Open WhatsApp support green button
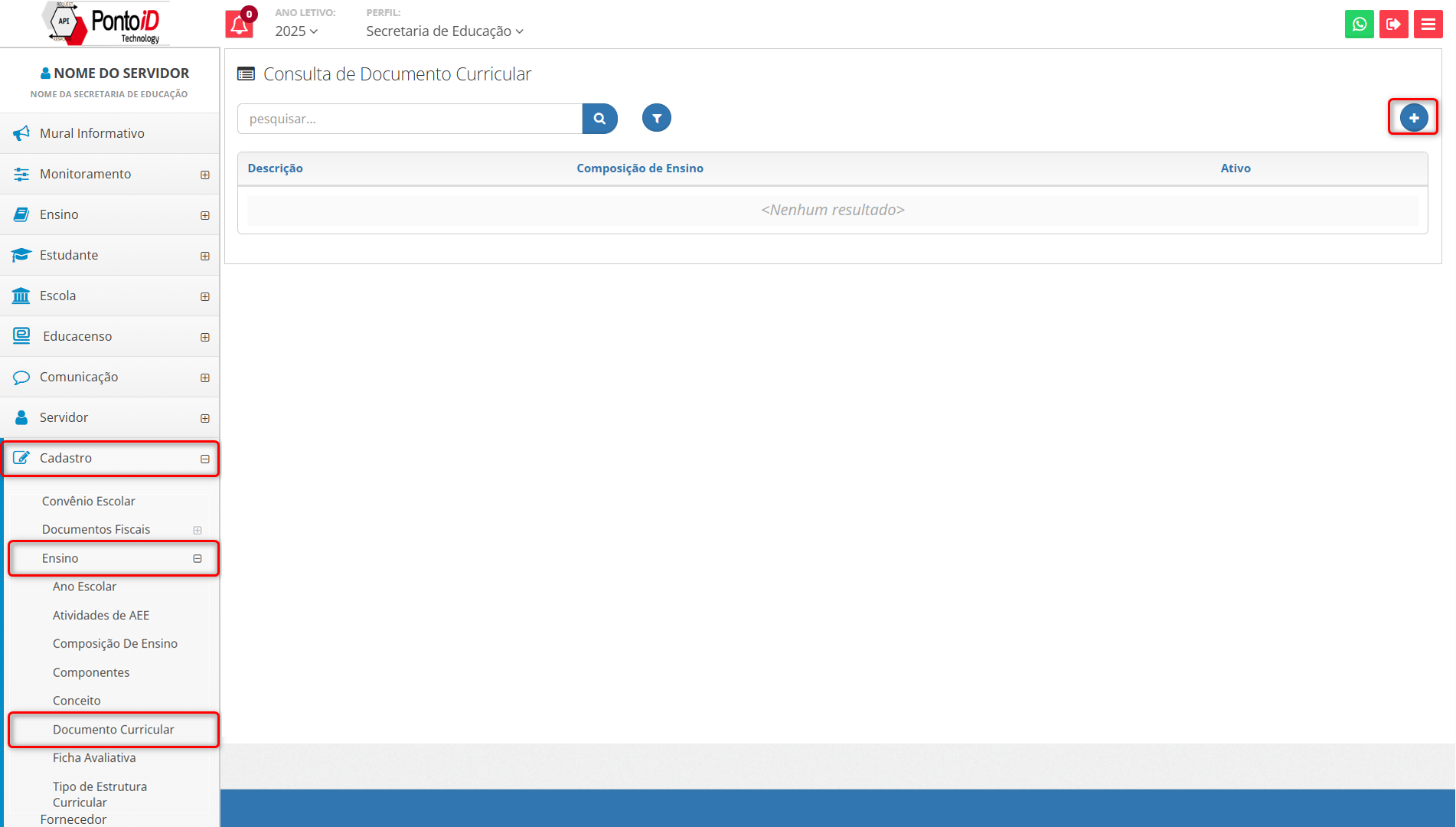Screen dimensions: 1456x827 pos(1359,25)
